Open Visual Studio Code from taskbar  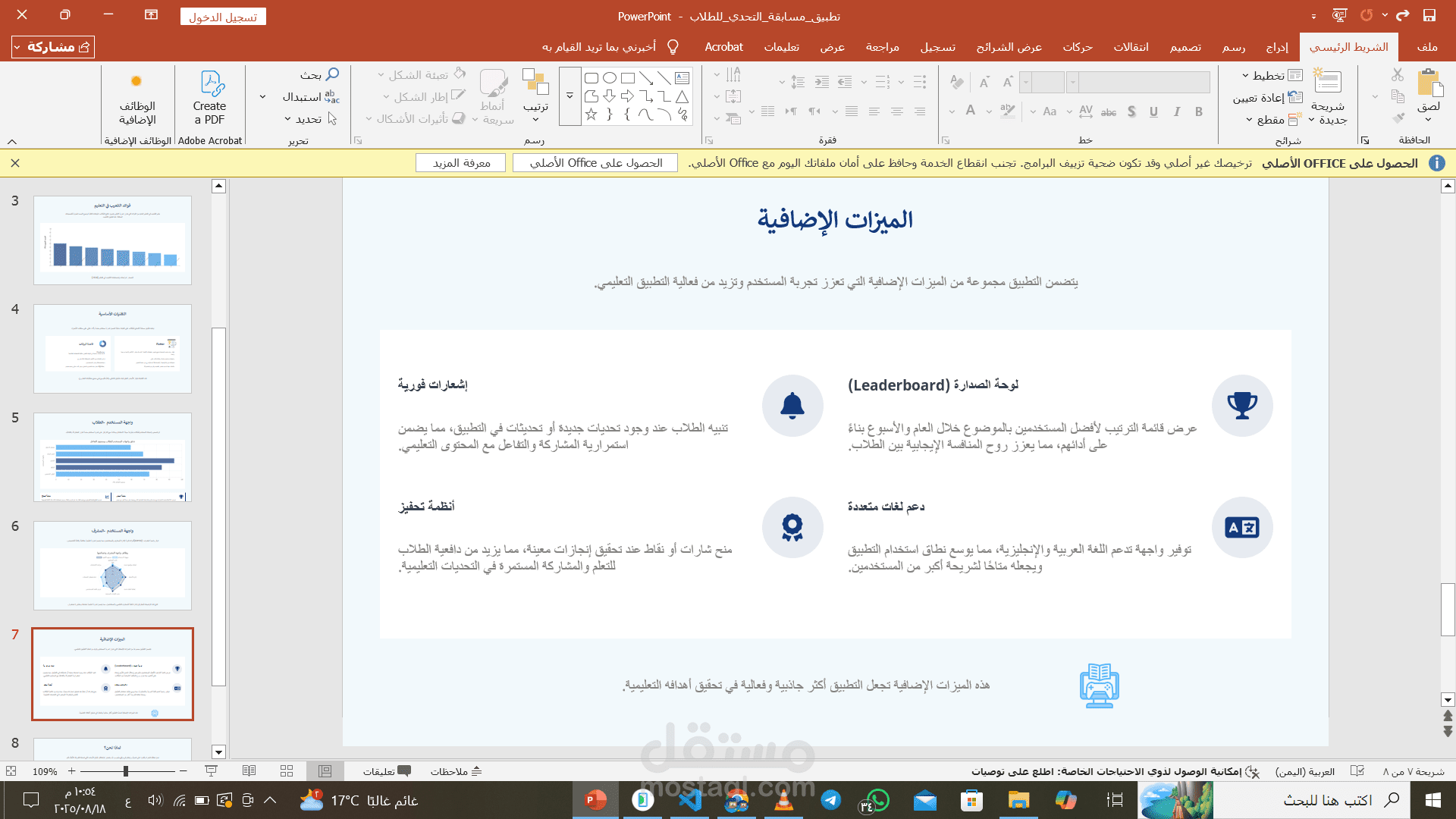pyautogui.click(x=690, y=800)
